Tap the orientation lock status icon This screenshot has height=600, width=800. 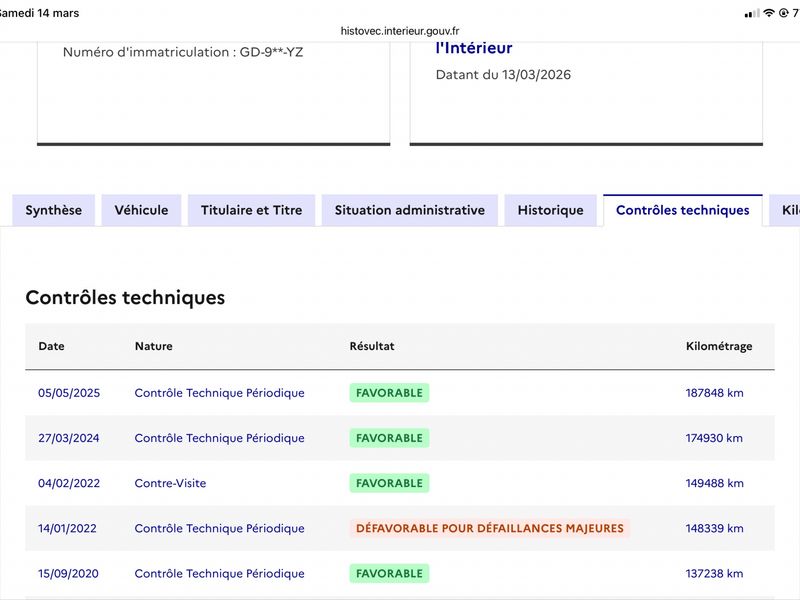(x=783, y=13)
